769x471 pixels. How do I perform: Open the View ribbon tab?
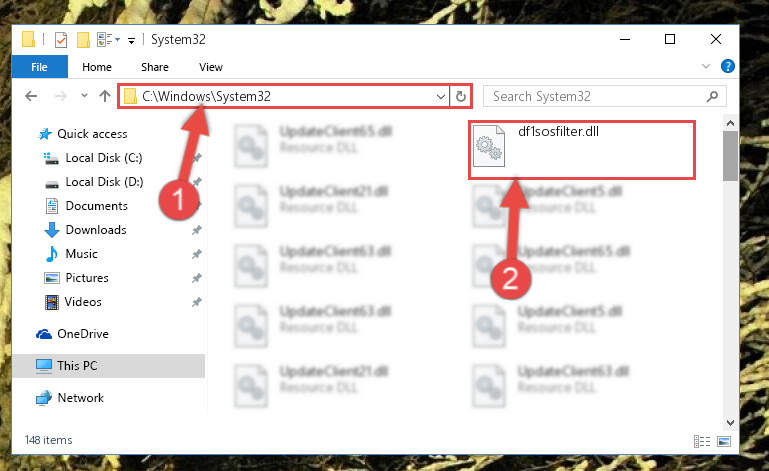pos(211,67)
